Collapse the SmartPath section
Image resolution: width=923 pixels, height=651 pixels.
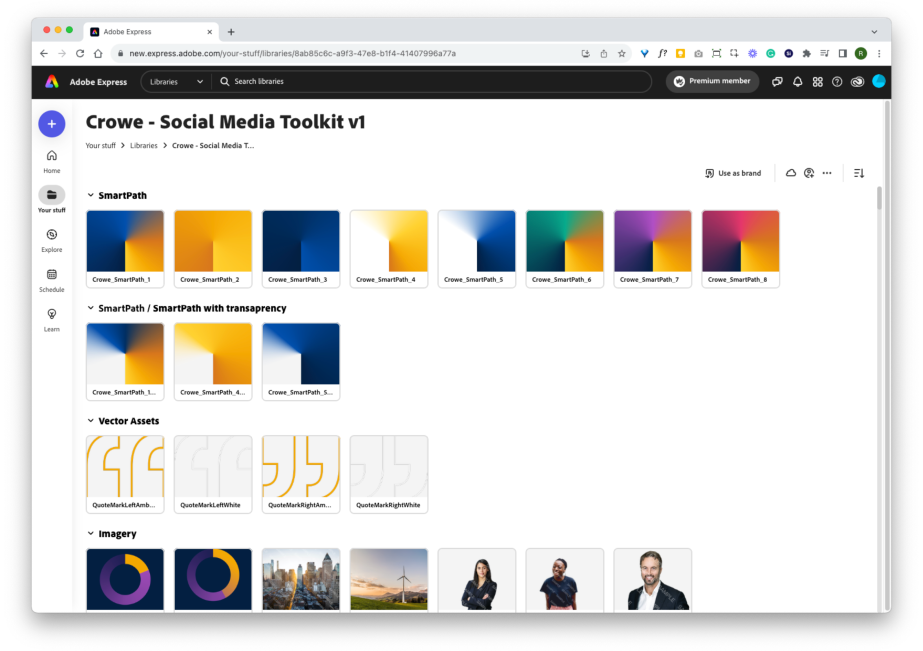click(91, 195)
